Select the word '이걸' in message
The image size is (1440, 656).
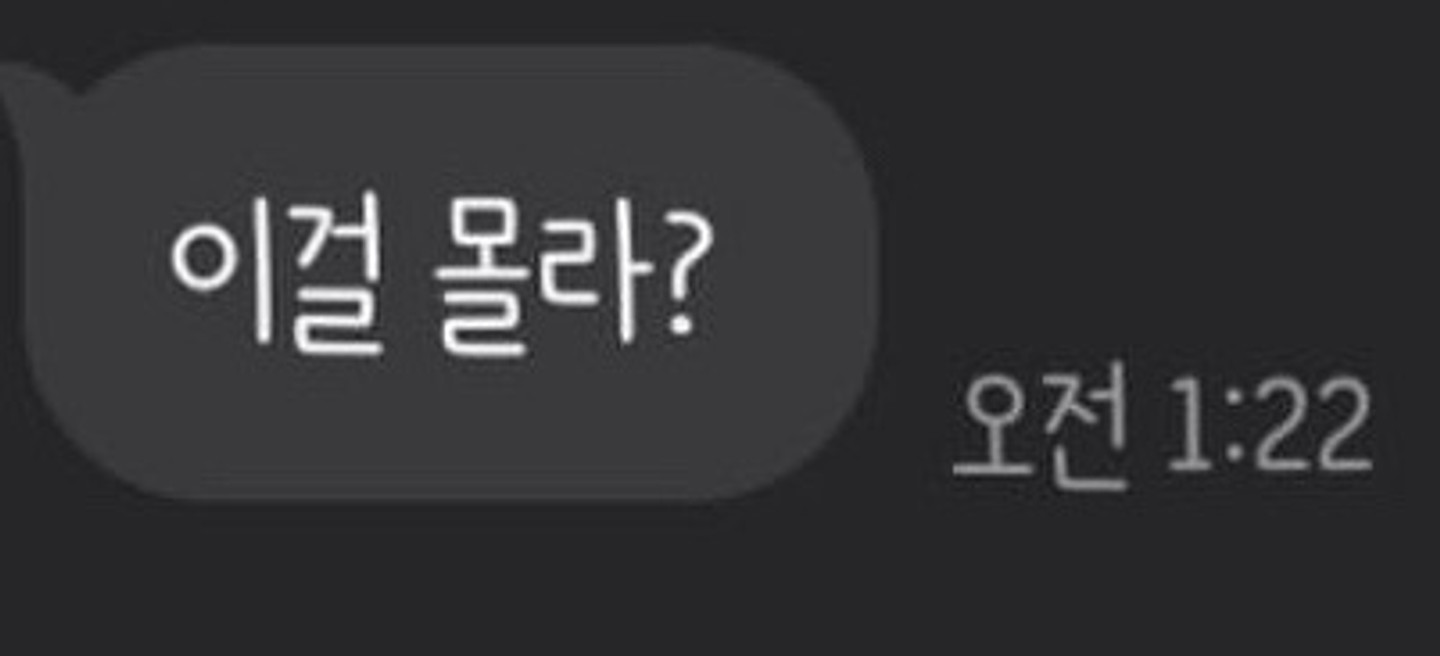click(277, 276)
